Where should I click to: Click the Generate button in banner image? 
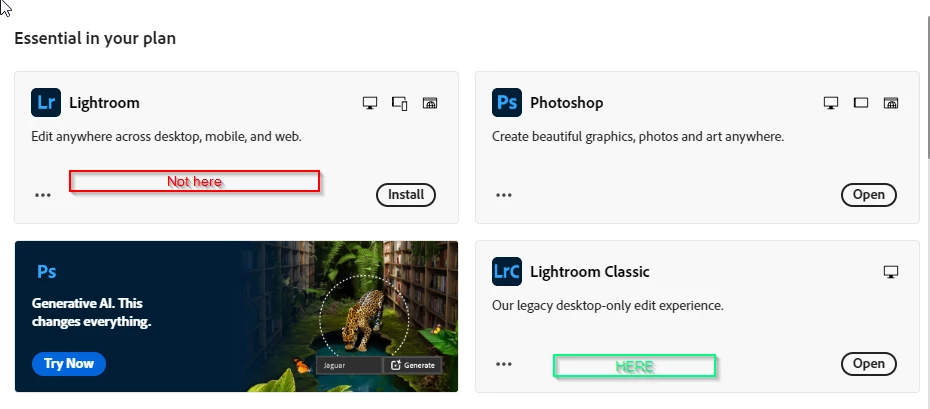pyautogui.click(x=413, y=365)
